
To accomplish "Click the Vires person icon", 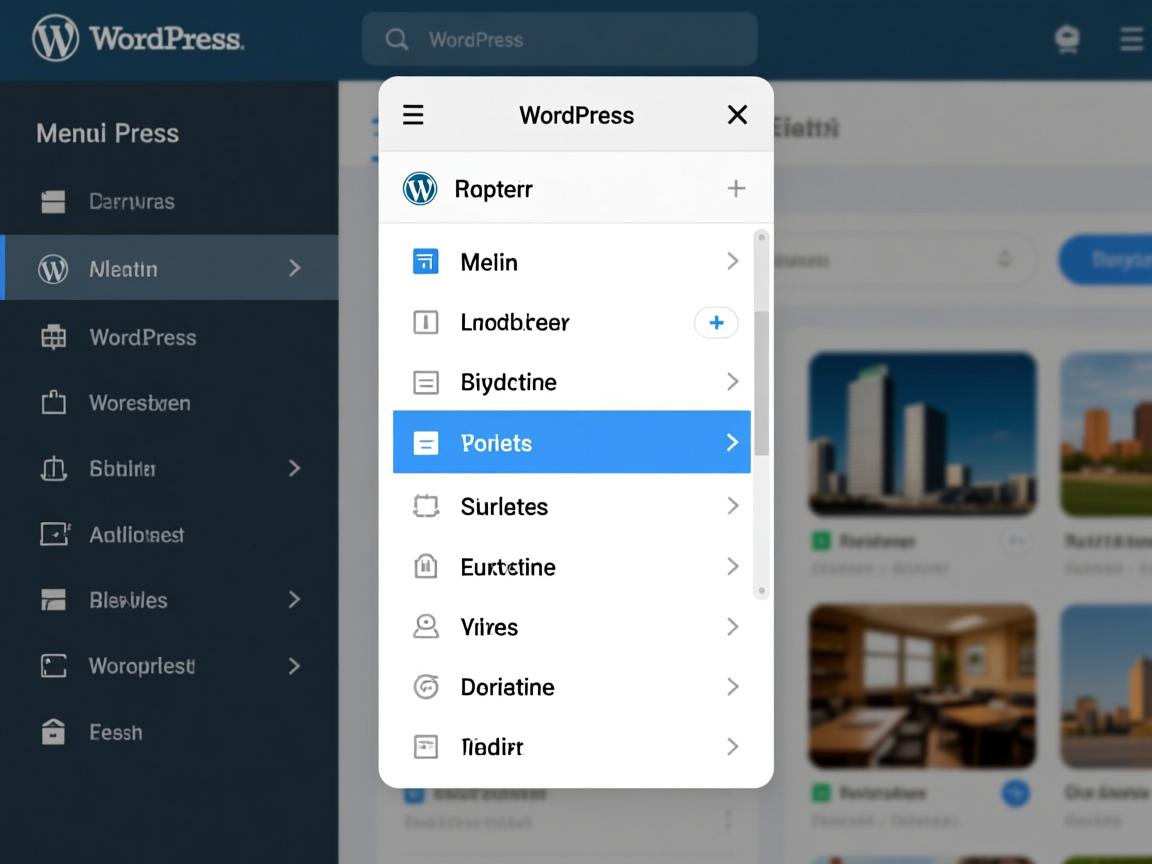I will 426,627.
